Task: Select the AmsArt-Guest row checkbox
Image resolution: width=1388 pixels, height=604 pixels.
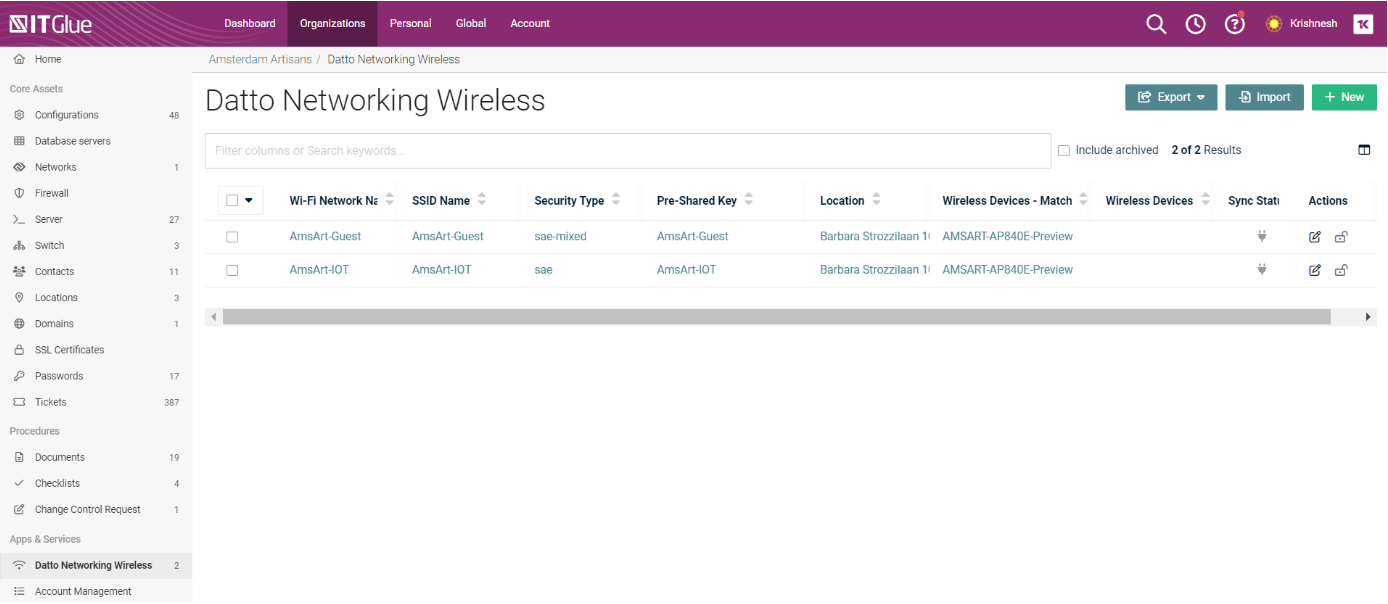Action: 232,237
